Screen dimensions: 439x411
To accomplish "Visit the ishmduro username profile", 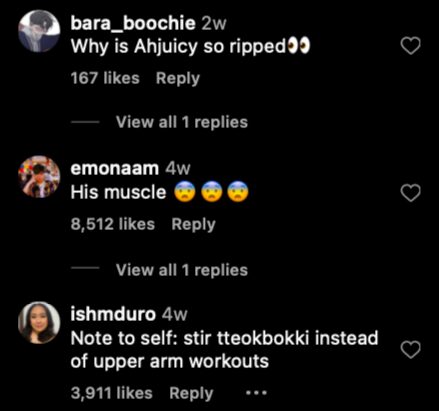I will pyautogui.click(x=113, y=314).
